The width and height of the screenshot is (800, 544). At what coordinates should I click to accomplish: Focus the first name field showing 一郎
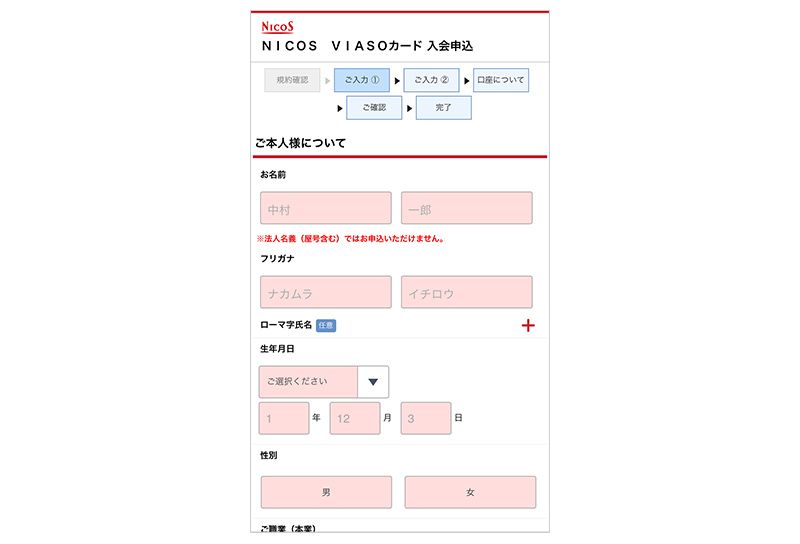pyautogui.click(x=466, y=208)
